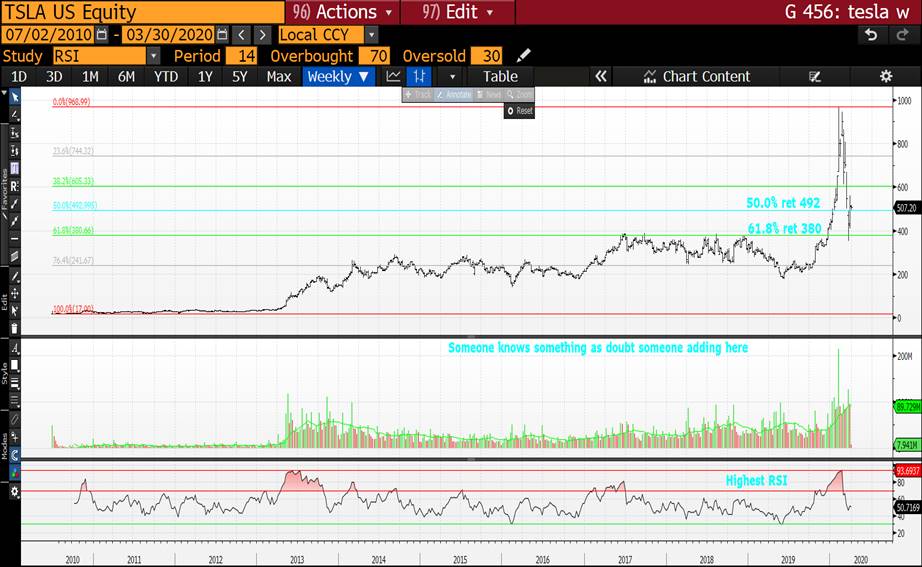
Task: Expand the Actions dropdown menu
Action: tap(342, 12)
